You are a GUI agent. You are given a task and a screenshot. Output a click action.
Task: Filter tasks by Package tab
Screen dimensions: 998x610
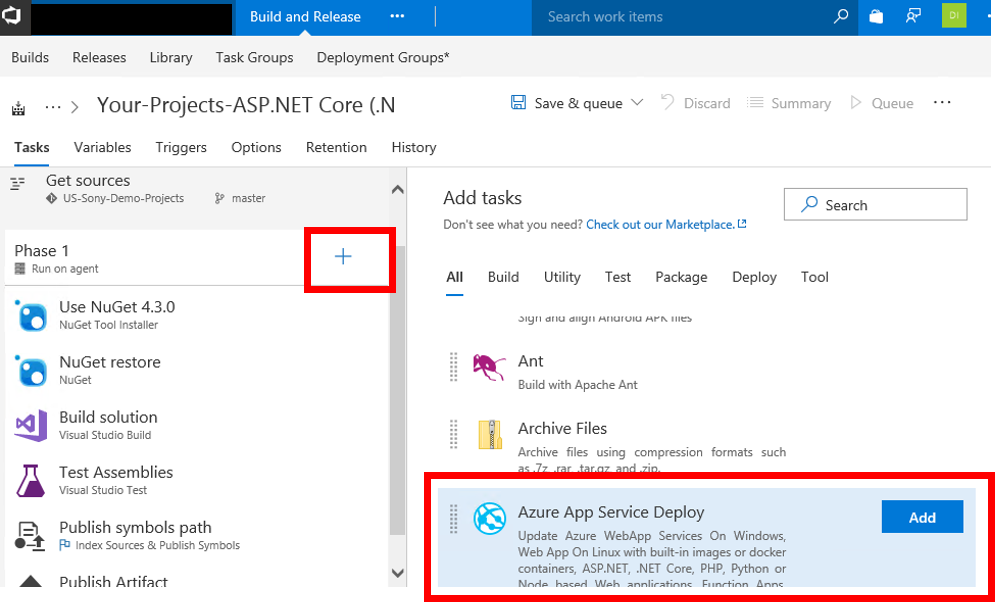click(x=681, y=278)
